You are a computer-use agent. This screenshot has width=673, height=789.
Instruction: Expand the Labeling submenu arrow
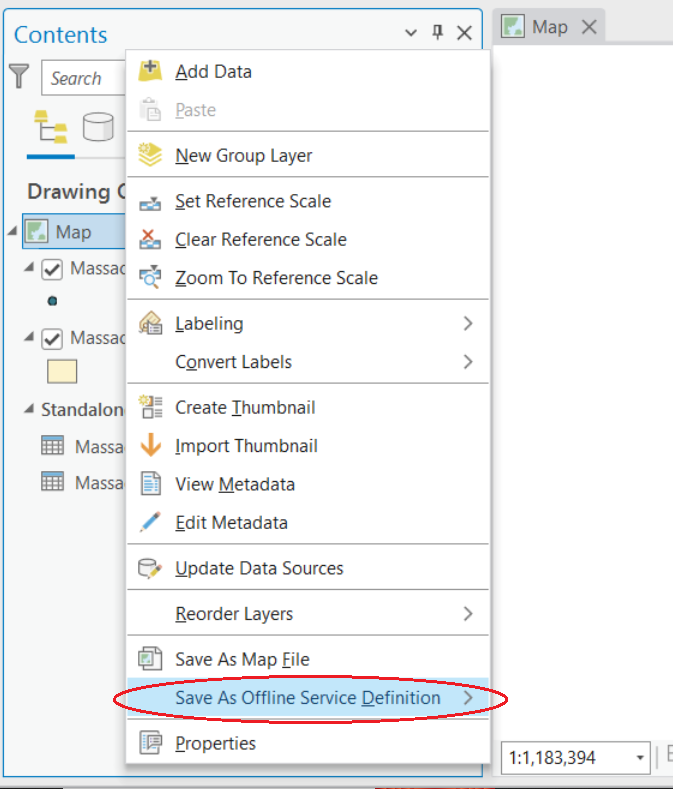pyautogui.click(x=467, y=323)
